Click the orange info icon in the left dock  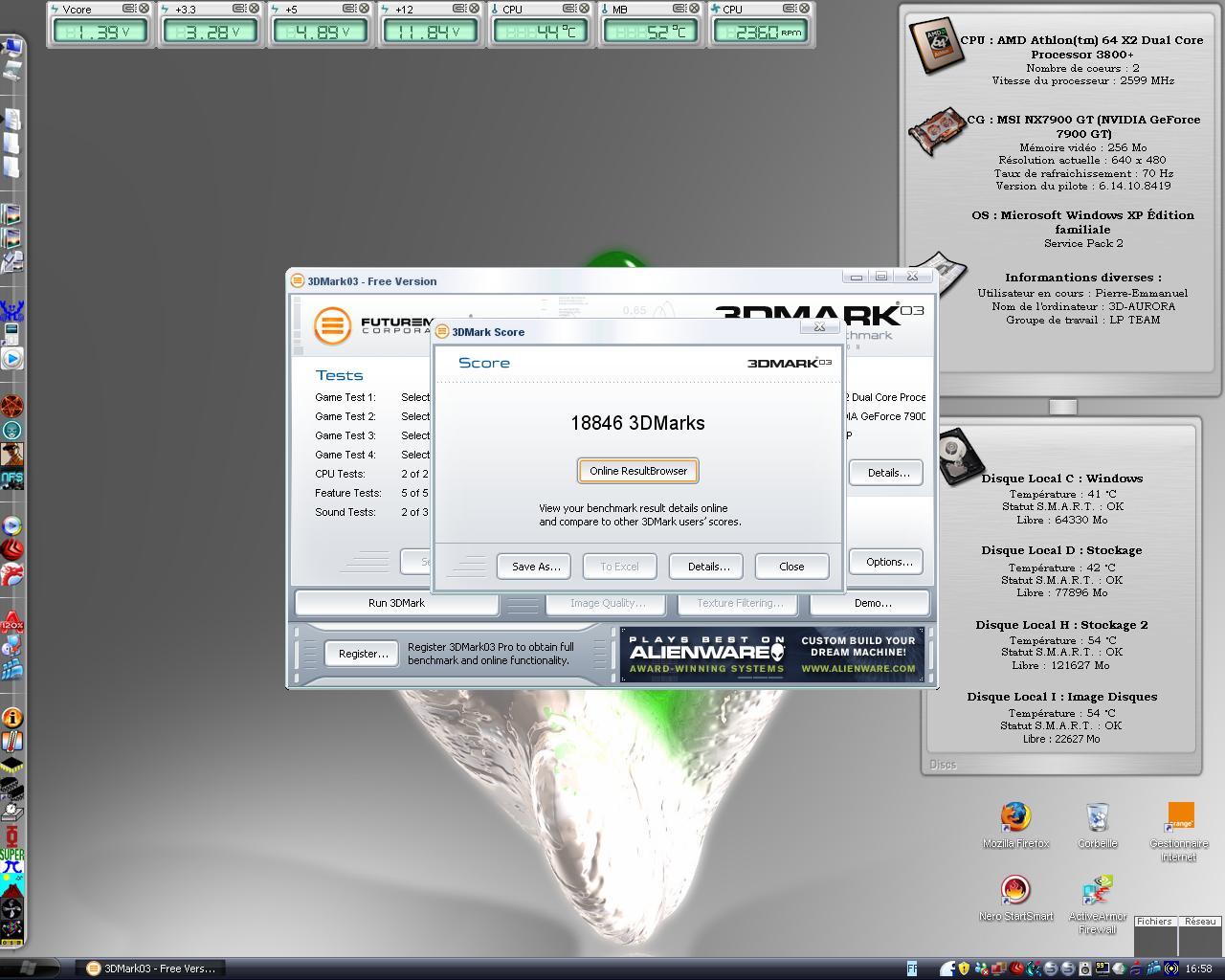point(12,718)
